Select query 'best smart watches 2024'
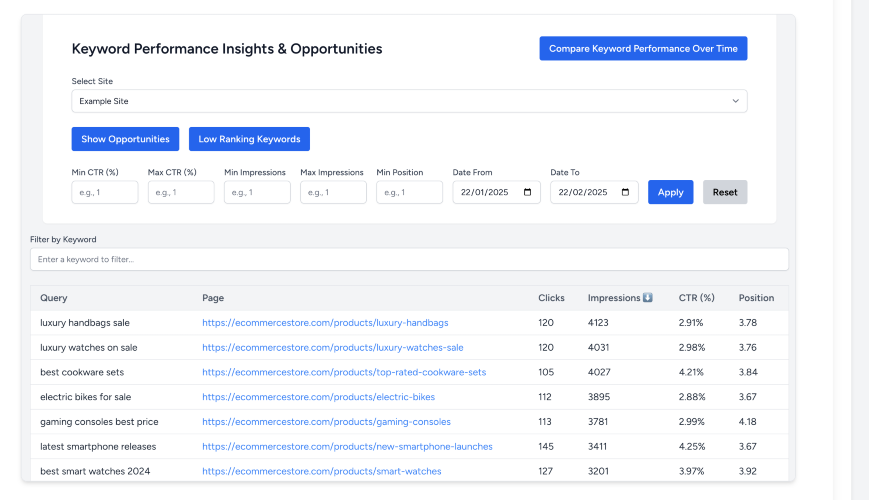The width and height of the screenshot is (869, 500). [x=95, y=471]
